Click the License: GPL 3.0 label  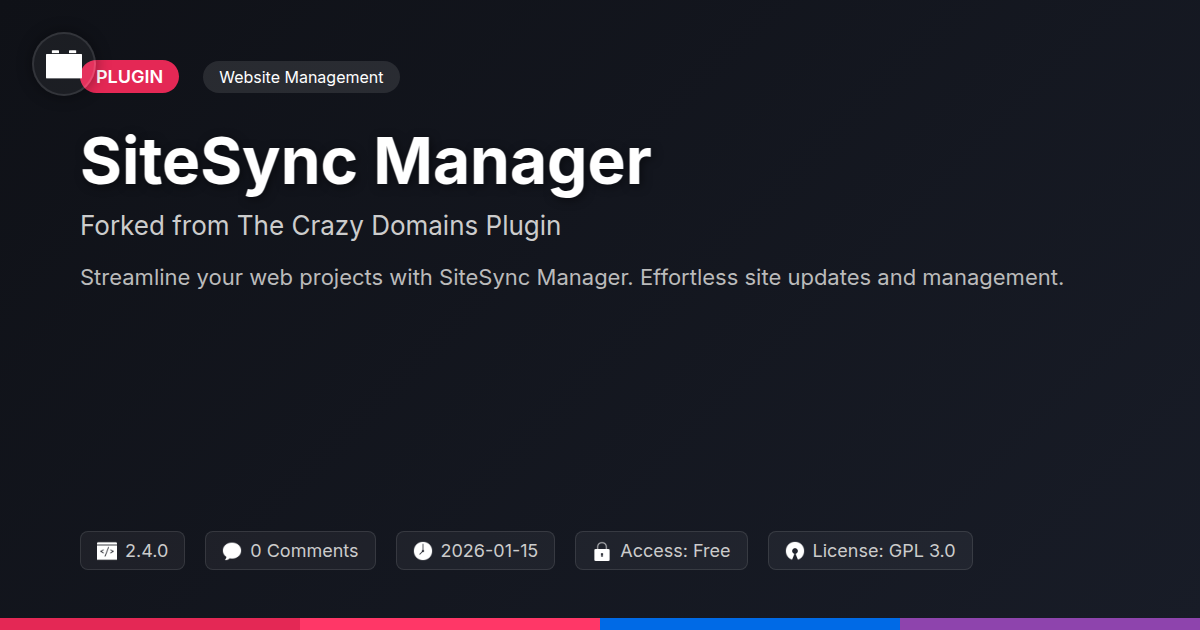(884, 551)
